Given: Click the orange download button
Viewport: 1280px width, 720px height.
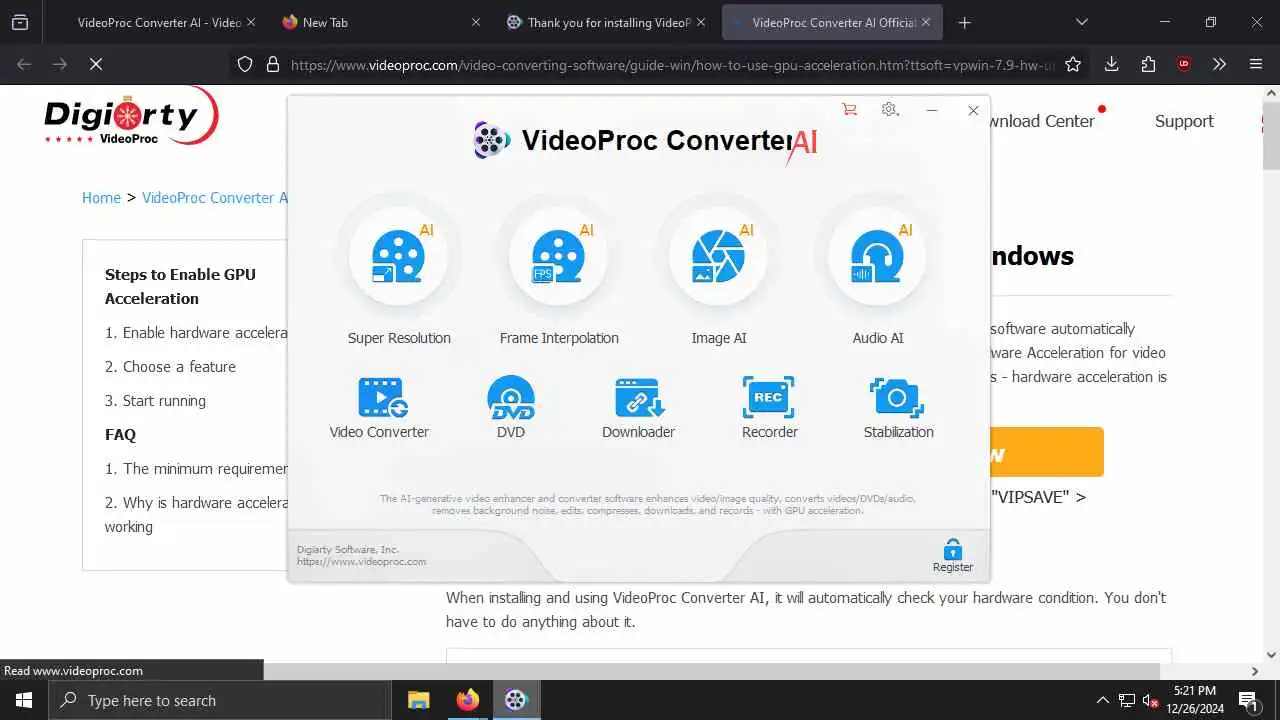Looking at the screenshot, I should (x=1046, y=452).
